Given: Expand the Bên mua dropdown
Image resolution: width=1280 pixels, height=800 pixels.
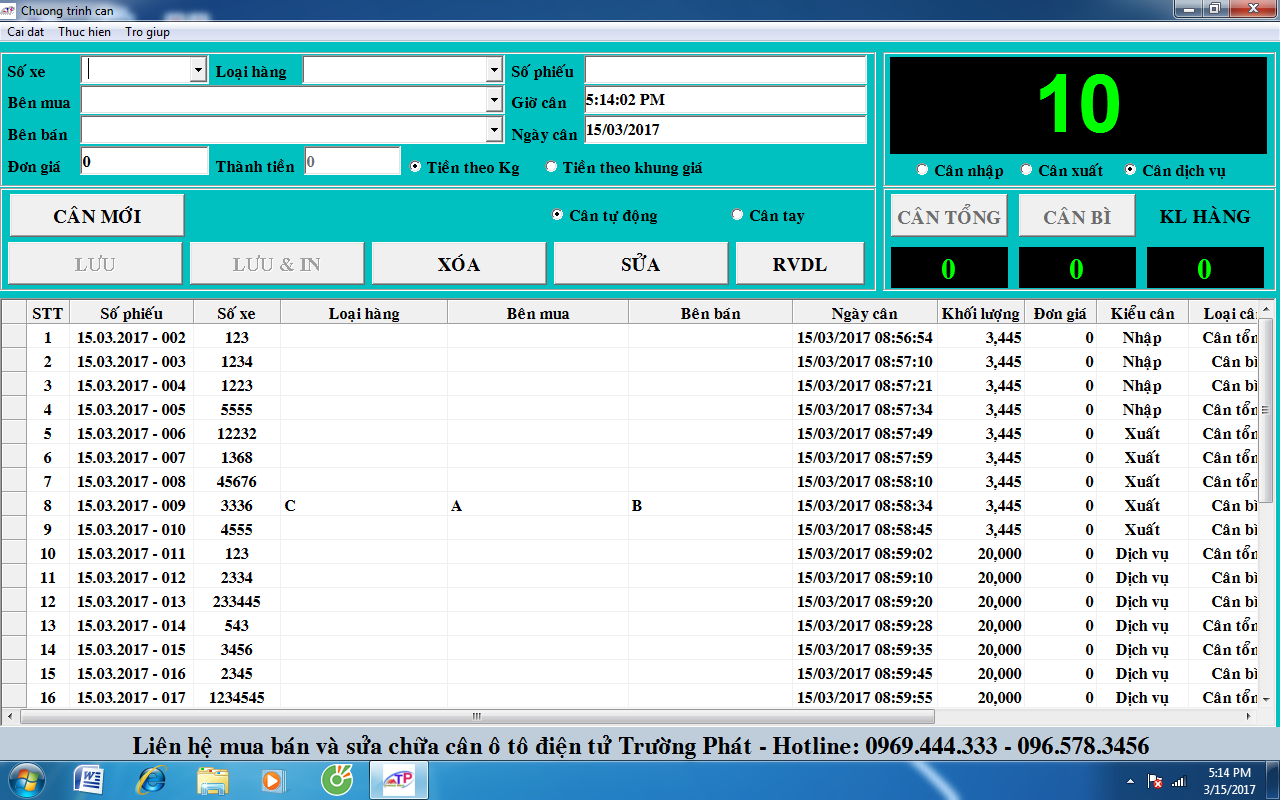Looking at the screenshot, I should click(x=494, y=100).
